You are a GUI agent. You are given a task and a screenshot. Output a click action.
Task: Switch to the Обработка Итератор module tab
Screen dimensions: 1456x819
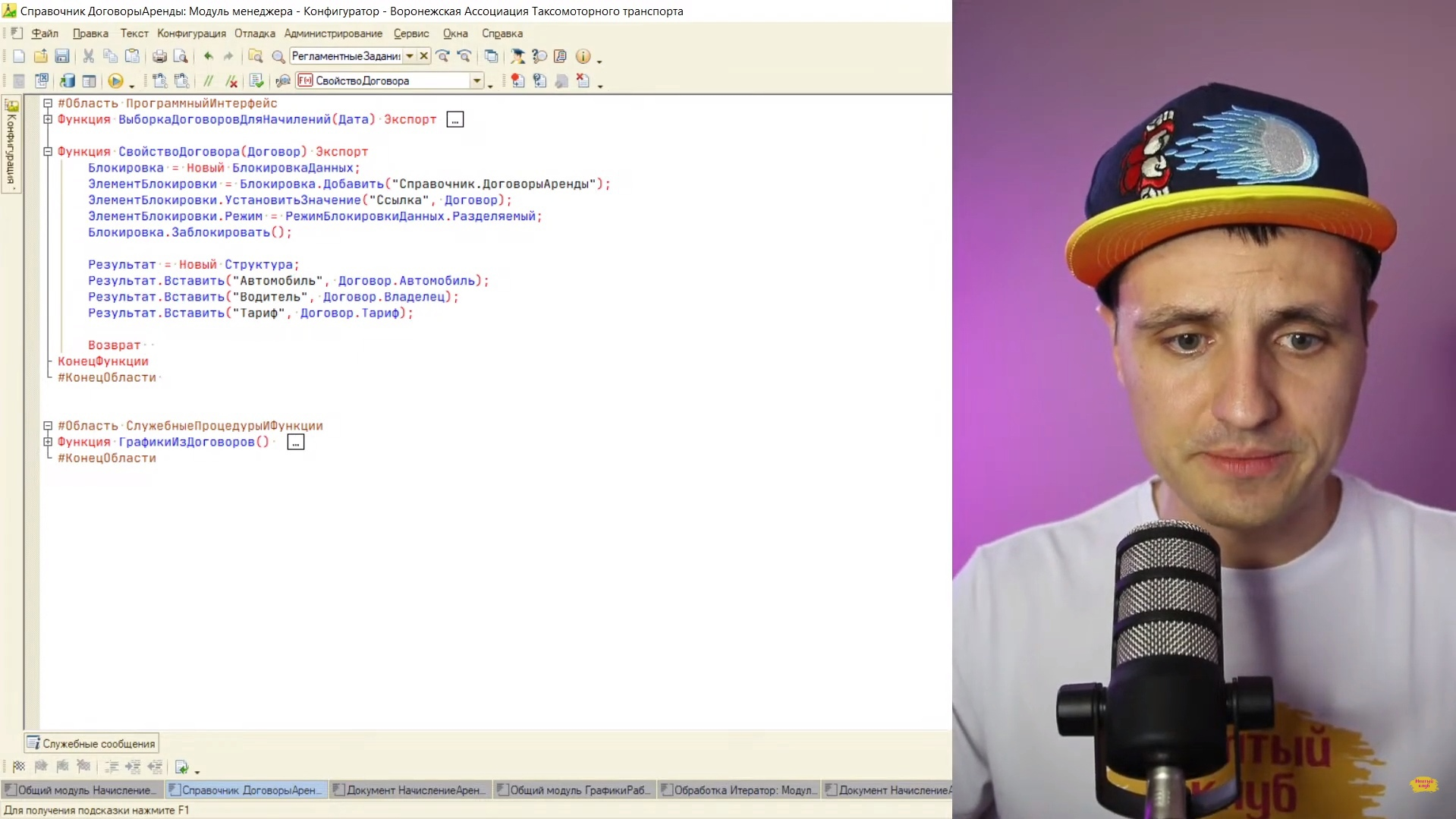tap(739, 790)
